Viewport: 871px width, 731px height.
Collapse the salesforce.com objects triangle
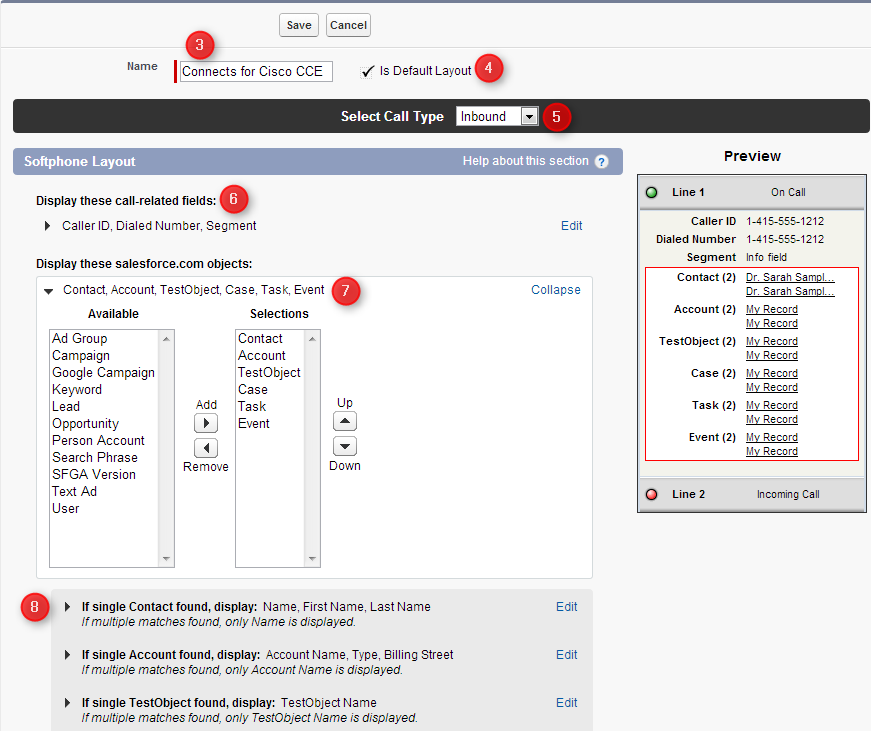click(x=49, y=291)
